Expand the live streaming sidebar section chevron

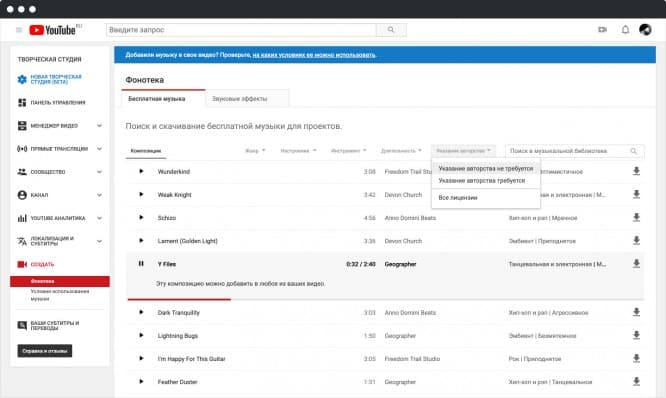99,149
